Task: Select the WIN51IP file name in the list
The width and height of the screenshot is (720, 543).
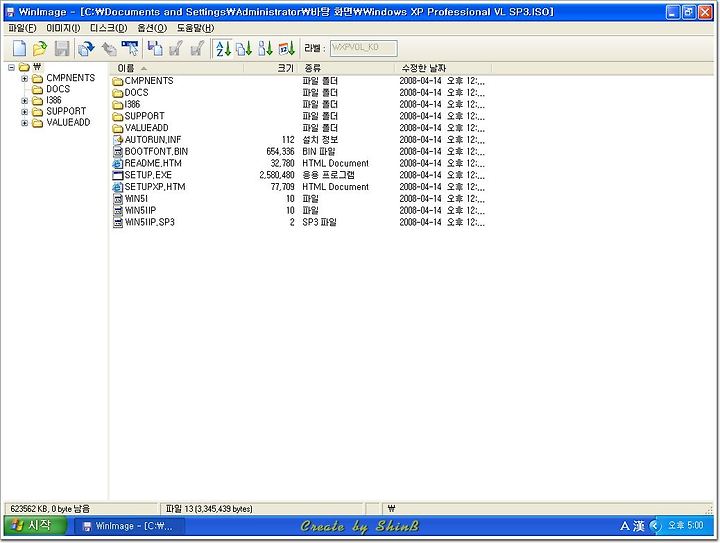Action: coord(141,211)
